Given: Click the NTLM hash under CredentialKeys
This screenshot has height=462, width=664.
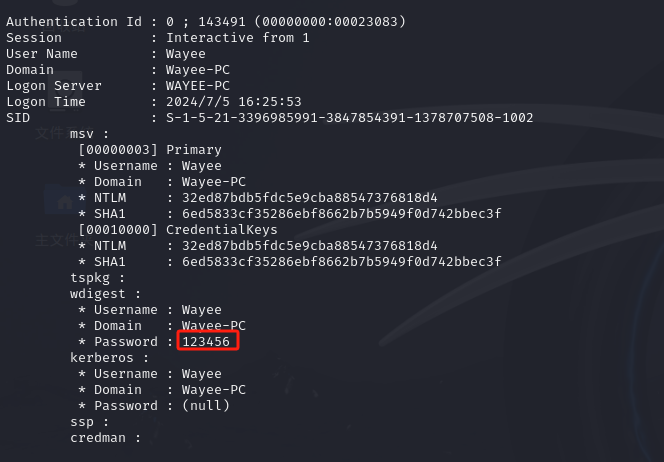Looking at the screenshot, I should point(310,246).
